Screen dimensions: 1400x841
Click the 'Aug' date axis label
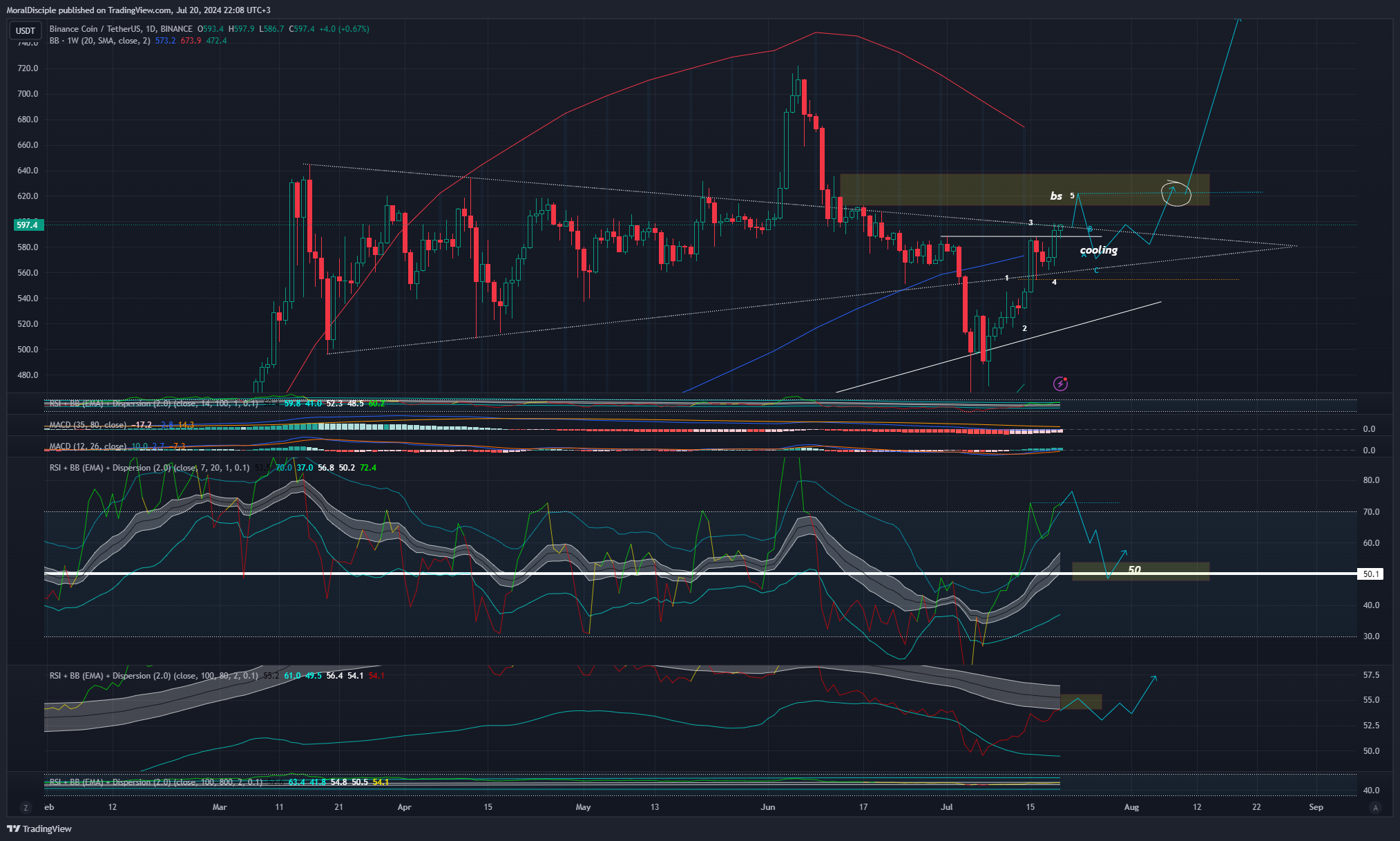pos(1131,807)
